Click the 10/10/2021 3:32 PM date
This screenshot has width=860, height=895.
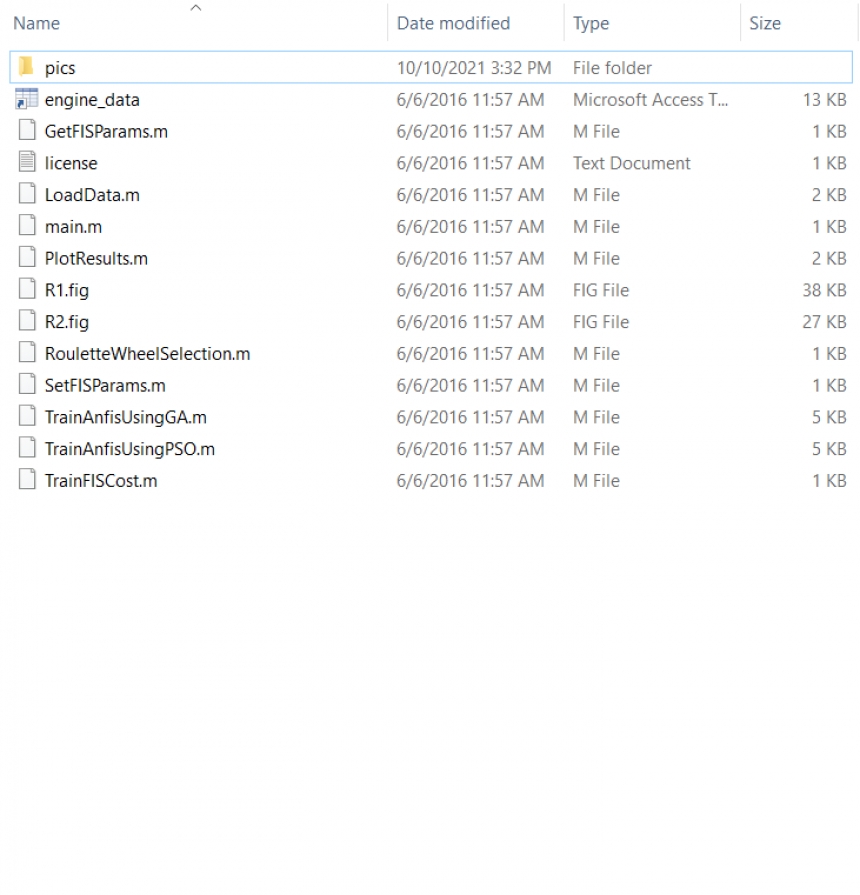(474, 68)
